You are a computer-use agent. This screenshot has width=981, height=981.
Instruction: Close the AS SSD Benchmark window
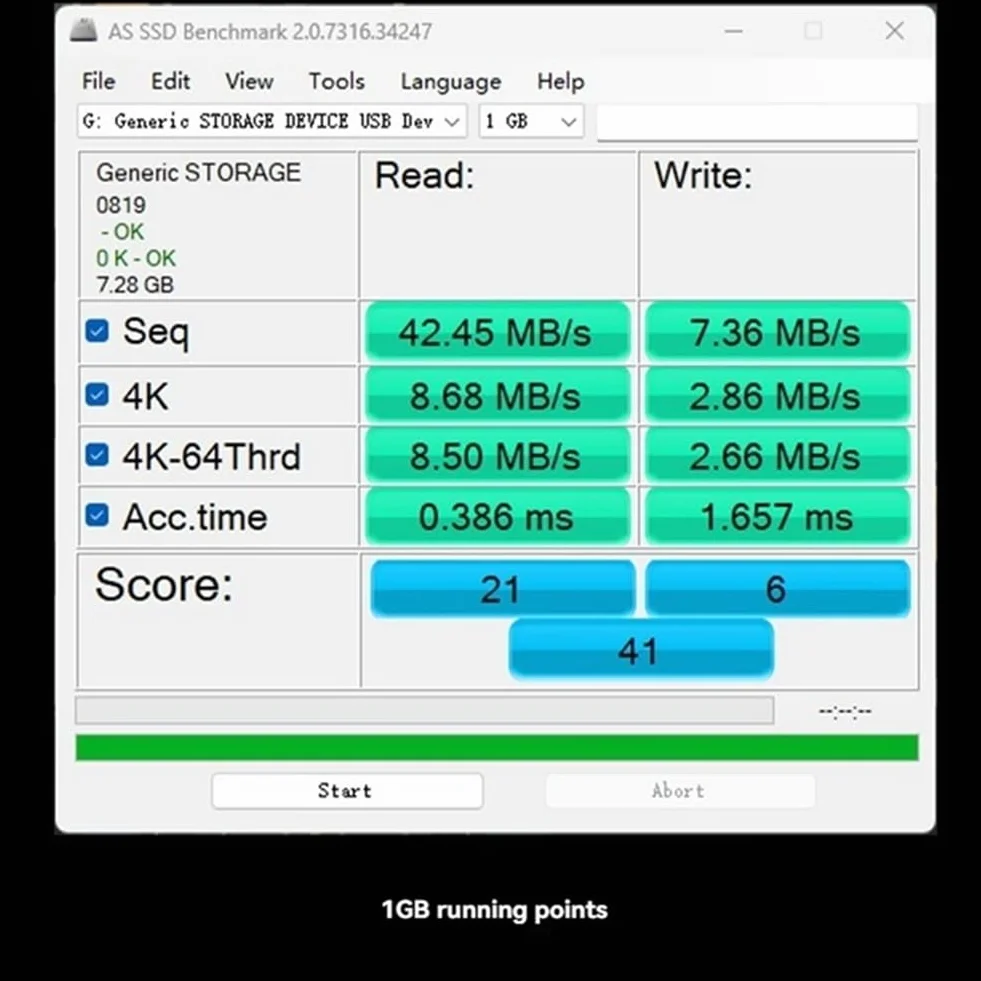895,30
